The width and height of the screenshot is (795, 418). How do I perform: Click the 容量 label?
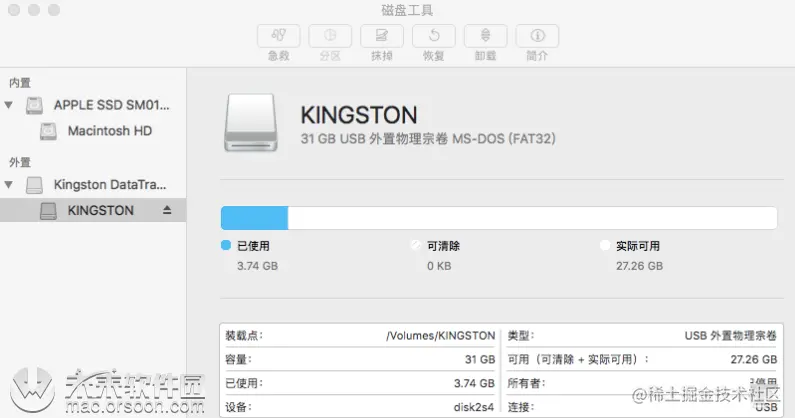(238, 360)
